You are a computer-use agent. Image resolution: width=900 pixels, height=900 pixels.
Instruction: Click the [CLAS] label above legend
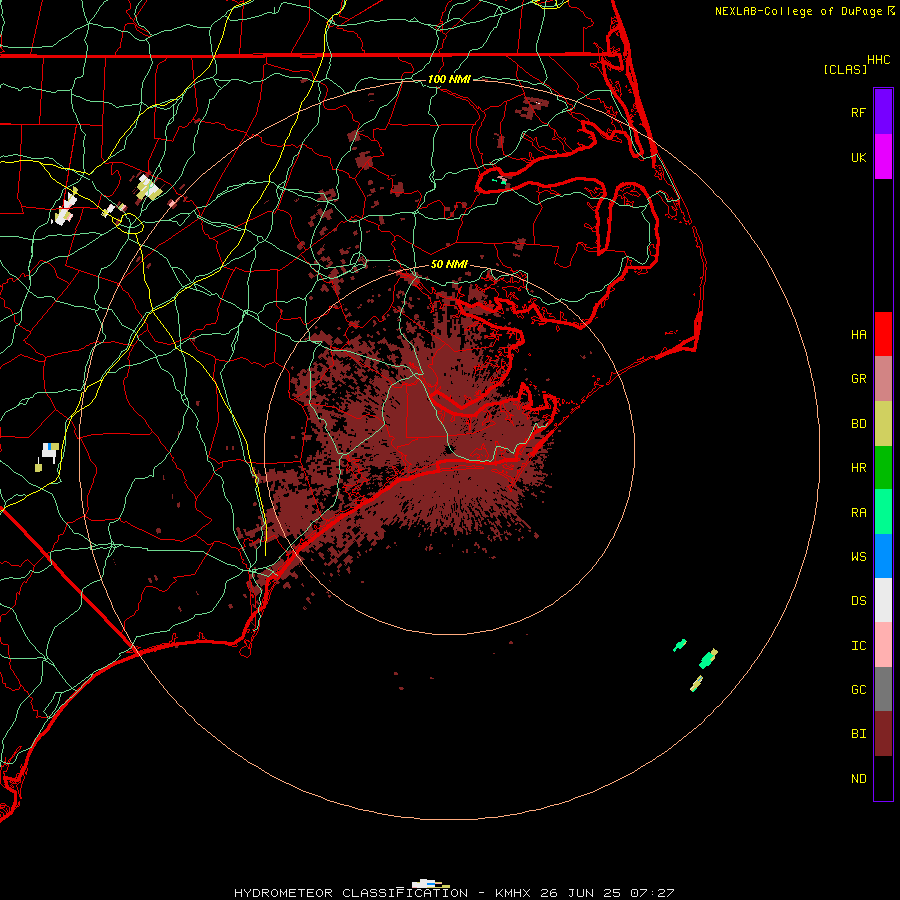coord(845,69)
